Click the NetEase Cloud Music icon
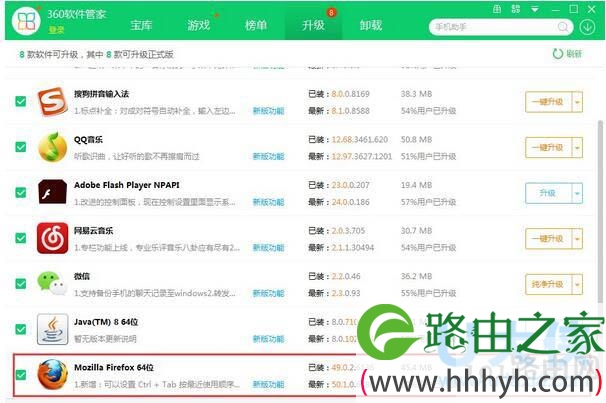This screenshot has height=403, width=606. [53, 238]
